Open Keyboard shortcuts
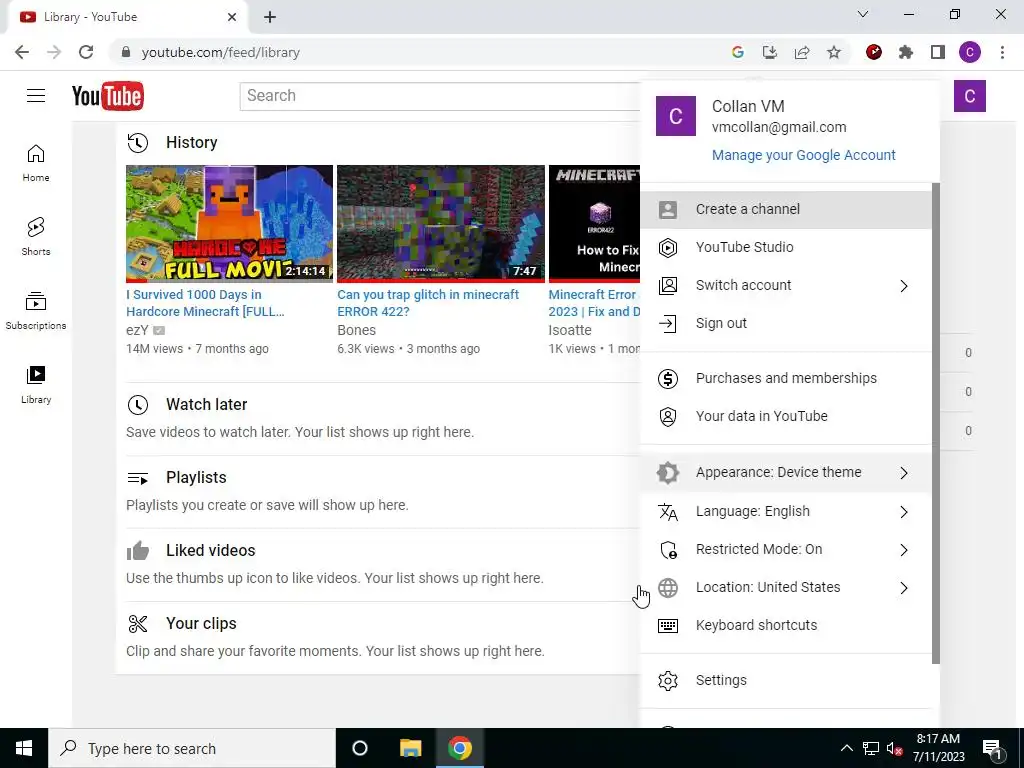The height and width of the screenshot is (768, 1024). point(786,625)
